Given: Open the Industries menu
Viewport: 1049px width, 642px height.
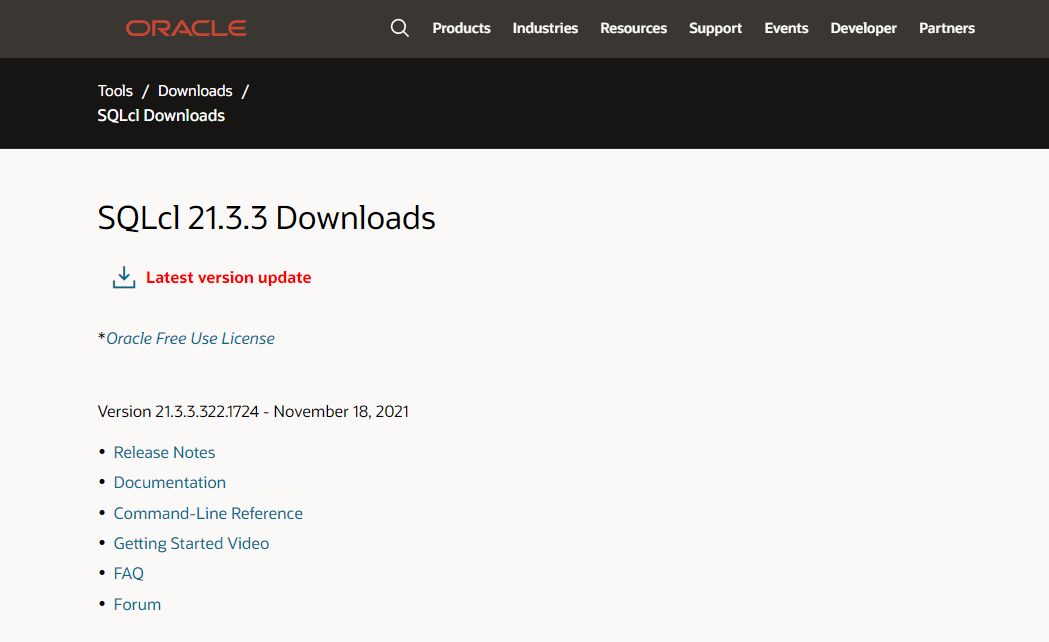Looking at the screenshot, I should pyautogui.click(x=545, y=28).
